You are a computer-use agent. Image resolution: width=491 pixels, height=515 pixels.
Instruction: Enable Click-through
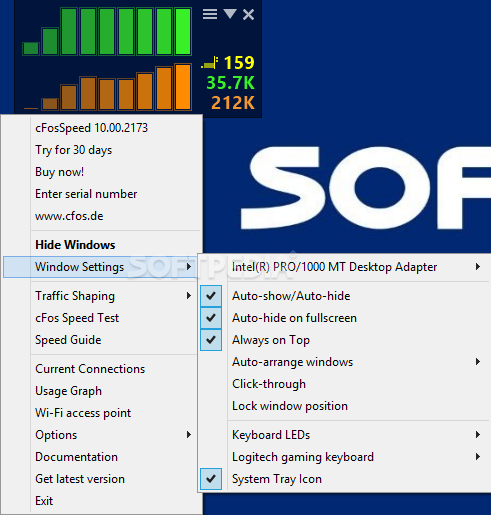[x=269, y=384]
